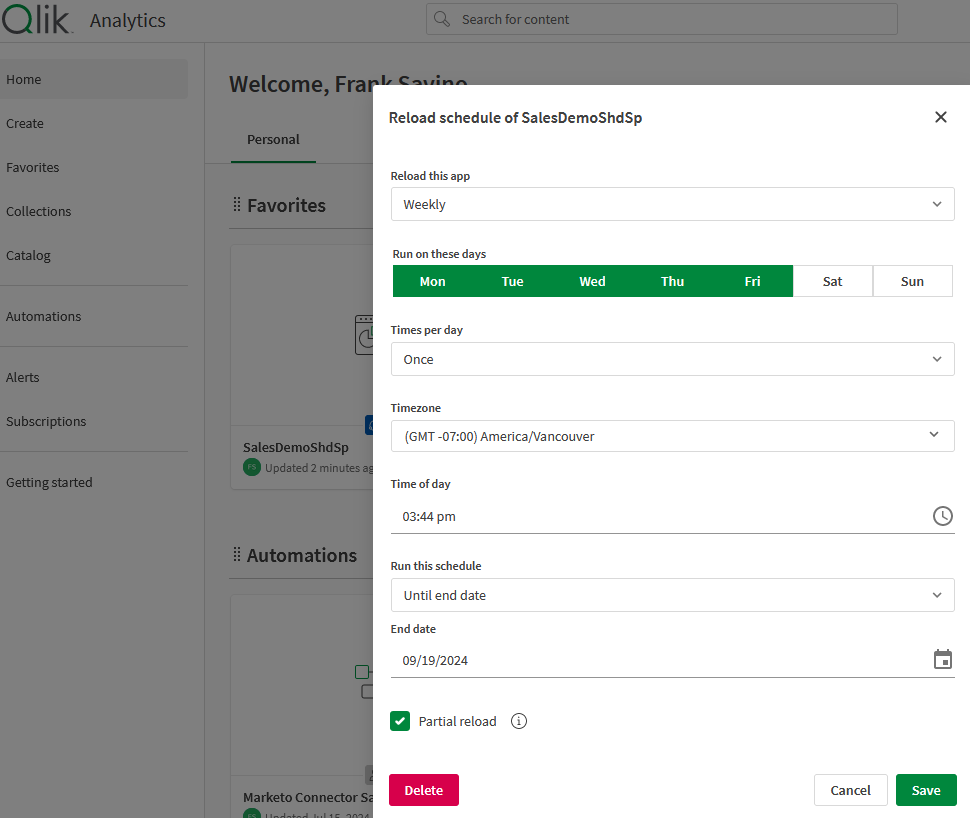Open the Times per day dropdown
Screen dimensions: 970x818
tap(672, 359)
